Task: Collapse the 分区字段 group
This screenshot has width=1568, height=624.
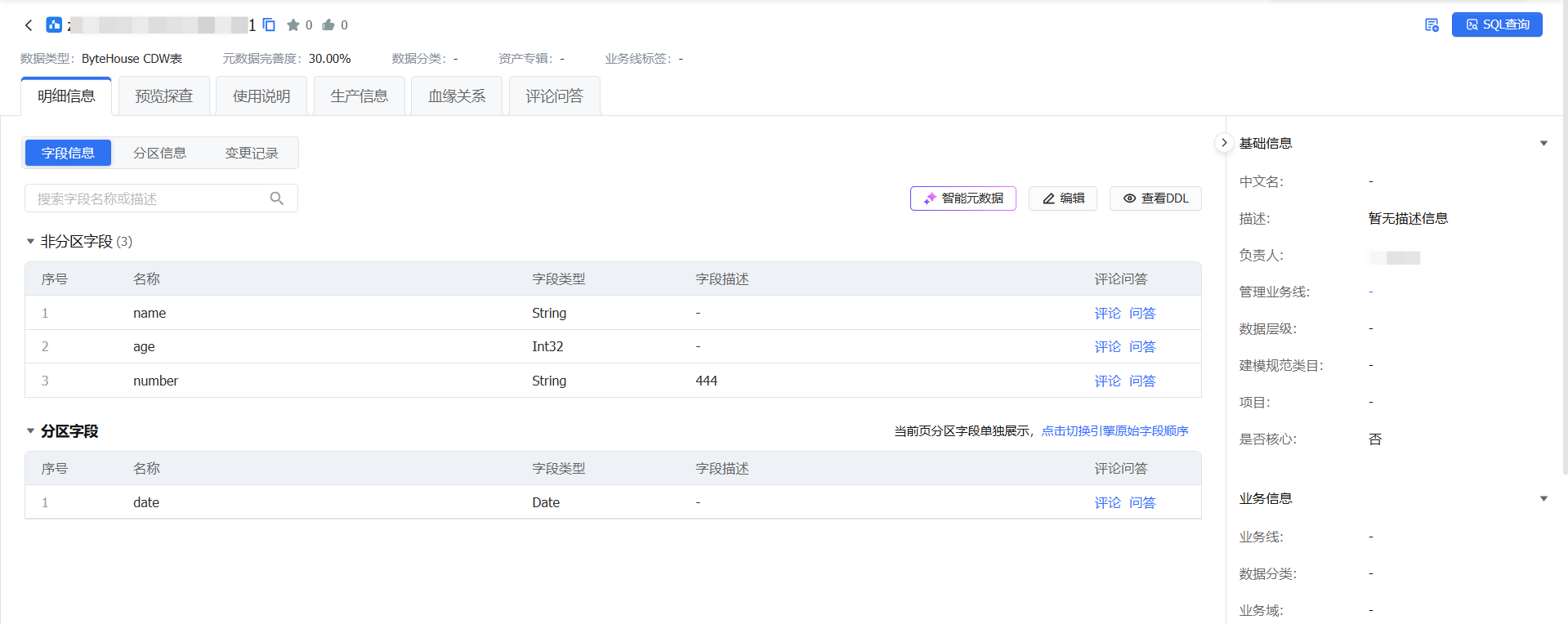Action: tap(30, 431)
